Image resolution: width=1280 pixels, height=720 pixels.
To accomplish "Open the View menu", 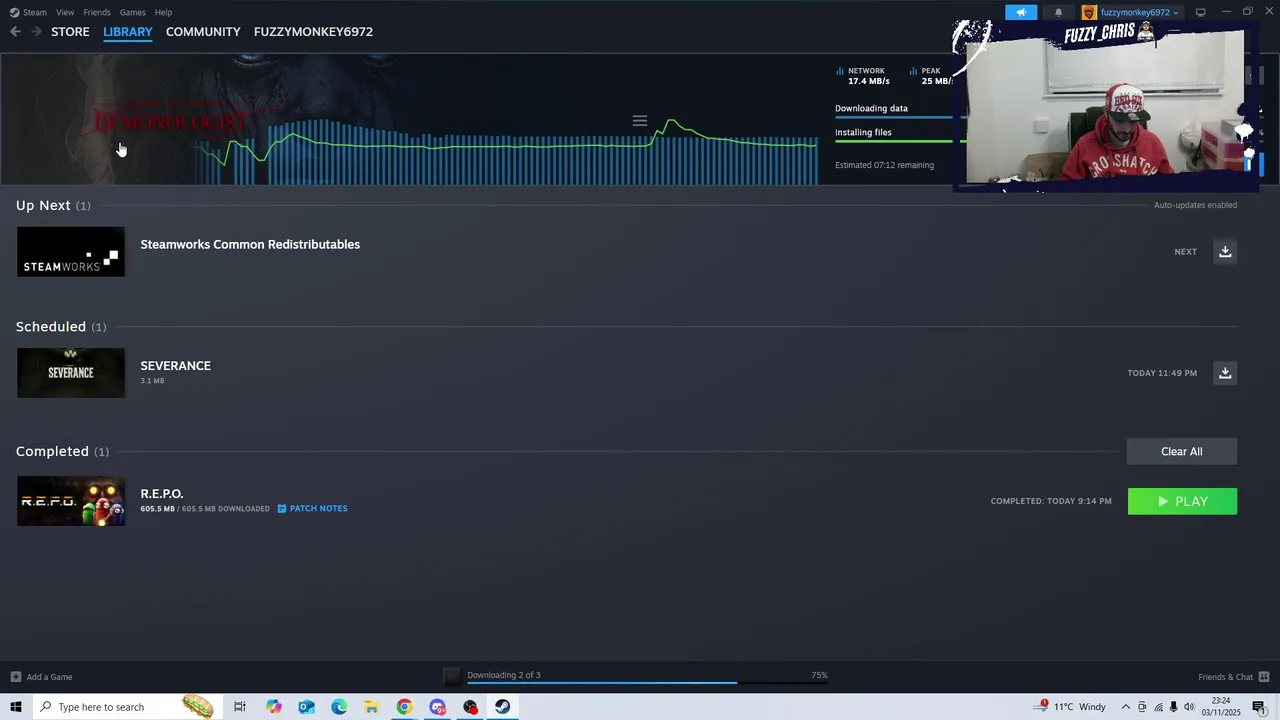I will (x=65, y=12).
